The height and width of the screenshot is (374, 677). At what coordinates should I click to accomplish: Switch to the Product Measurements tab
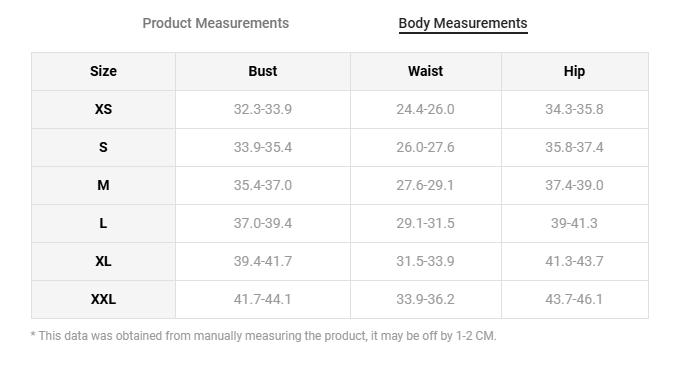coord(215,23)
